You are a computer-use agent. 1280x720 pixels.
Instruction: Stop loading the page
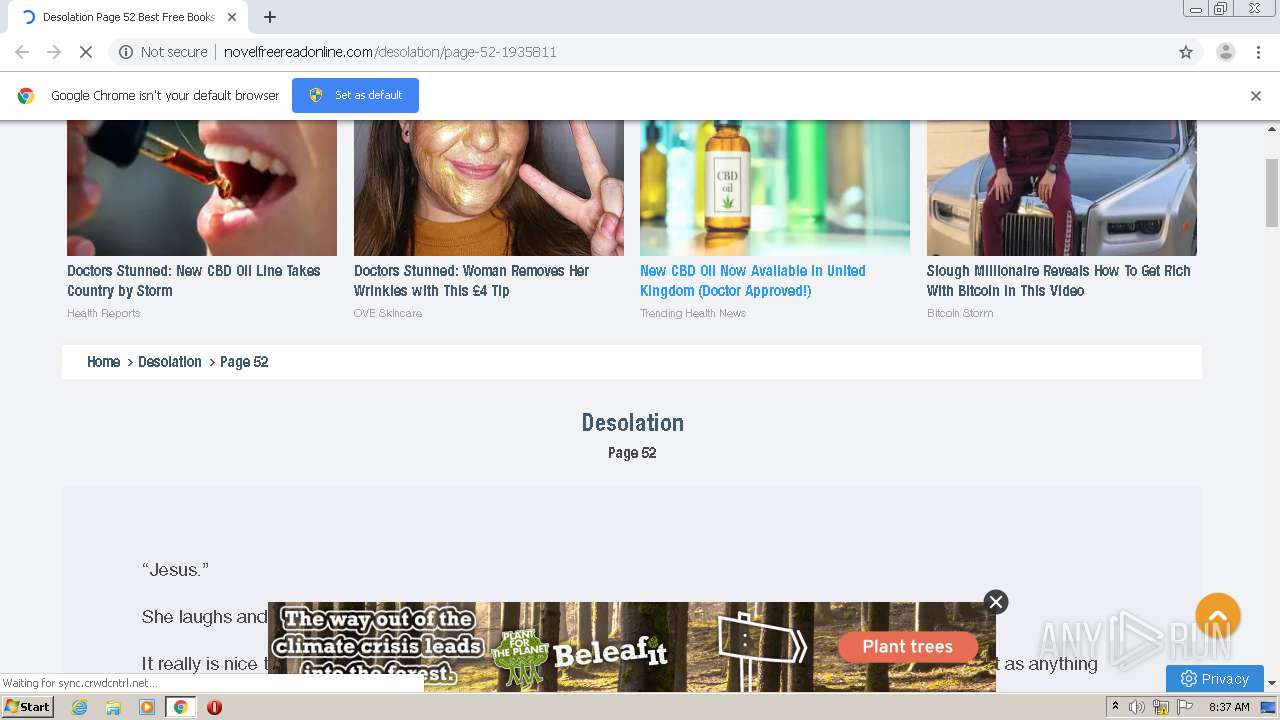coord(86,52)
